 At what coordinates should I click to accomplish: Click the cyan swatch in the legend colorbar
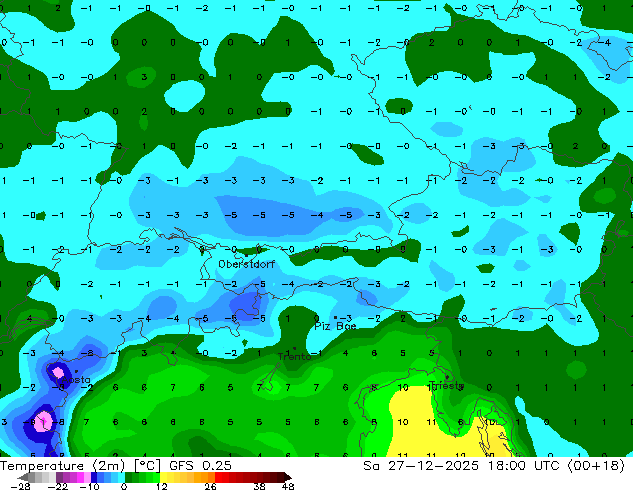(x=121, y=477)
